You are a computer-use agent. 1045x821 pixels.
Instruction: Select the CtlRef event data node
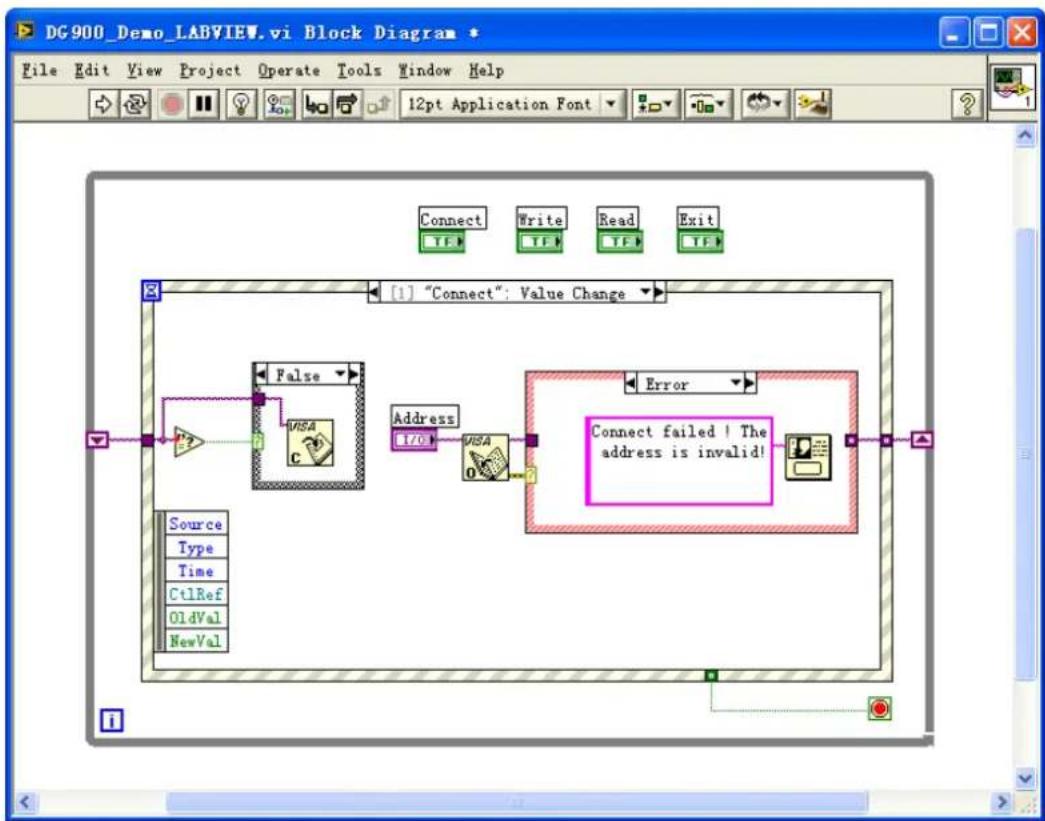pos(195,594)
